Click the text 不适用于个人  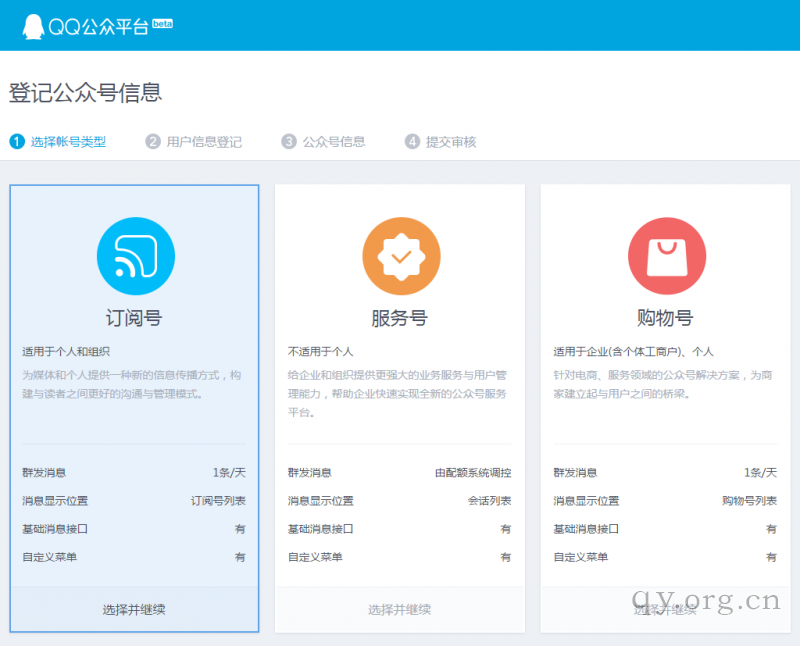(x=320, y=352)
